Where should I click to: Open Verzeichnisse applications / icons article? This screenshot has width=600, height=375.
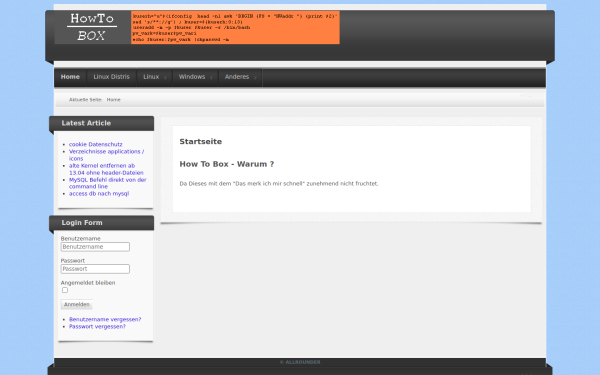(x=106, y=155)
